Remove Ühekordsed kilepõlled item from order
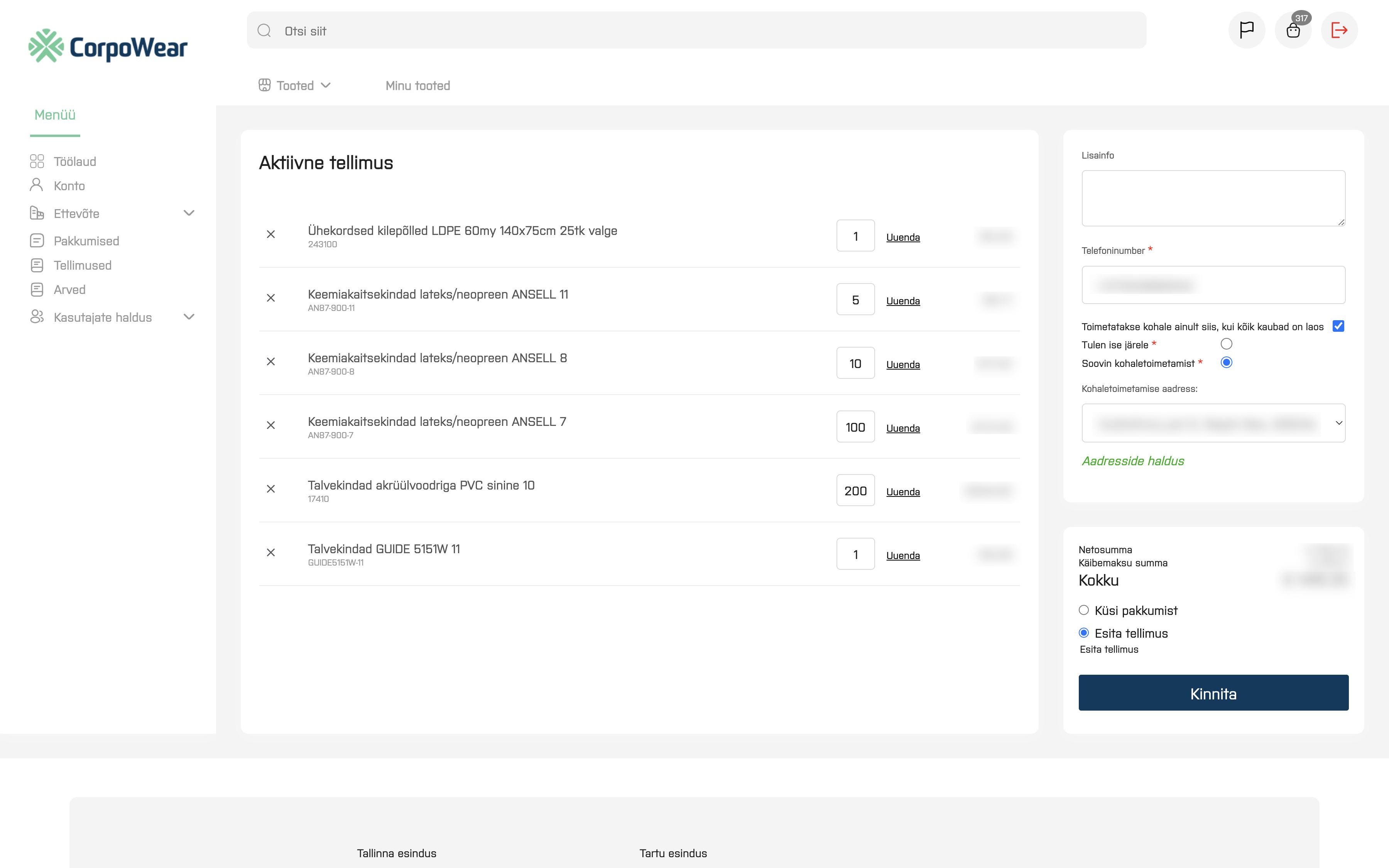 271,234
